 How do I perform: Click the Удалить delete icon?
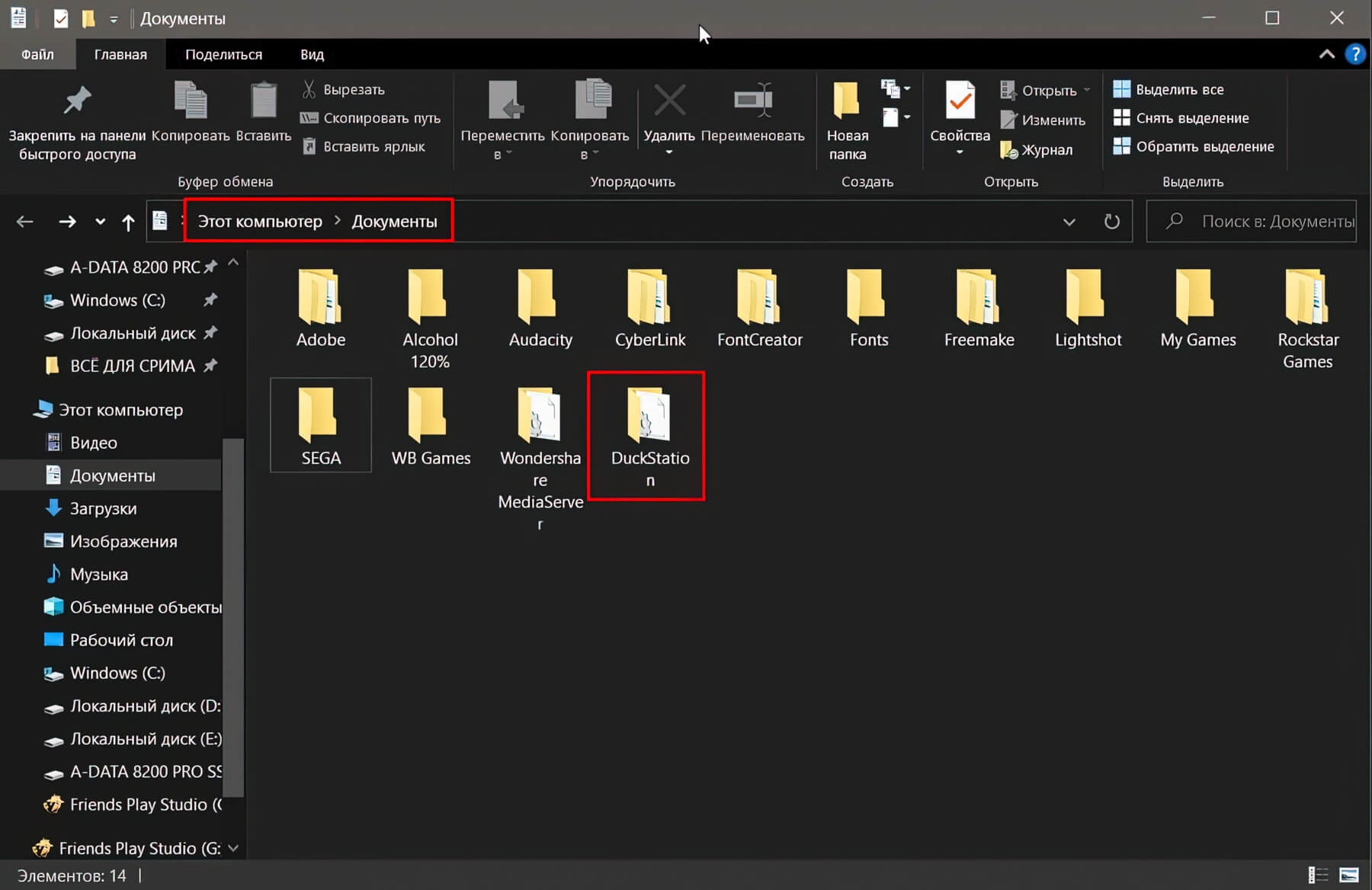click(x=669, y=101)
